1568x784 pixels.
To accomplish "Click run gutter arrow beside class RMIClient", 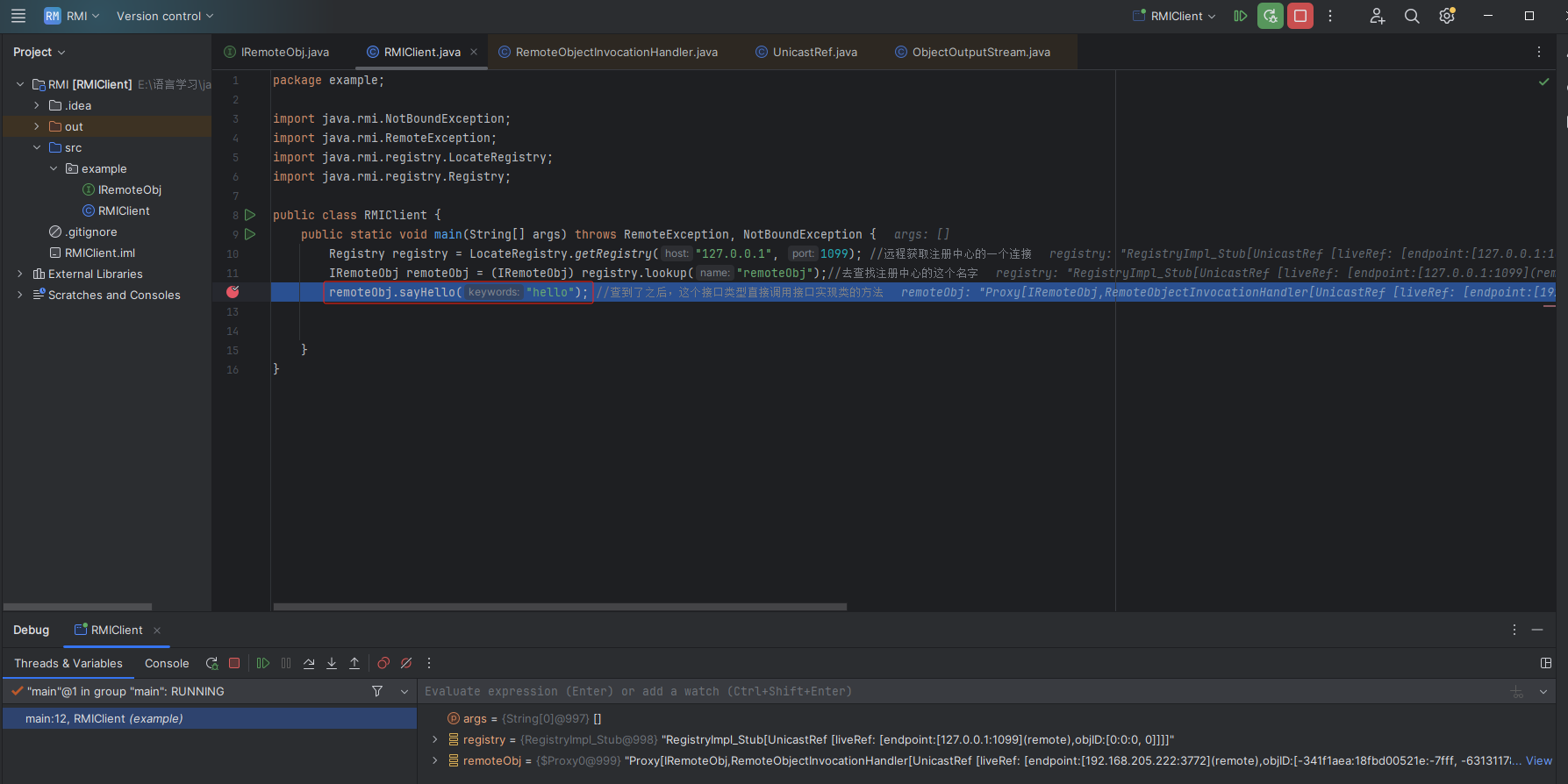I will [250, 215].
